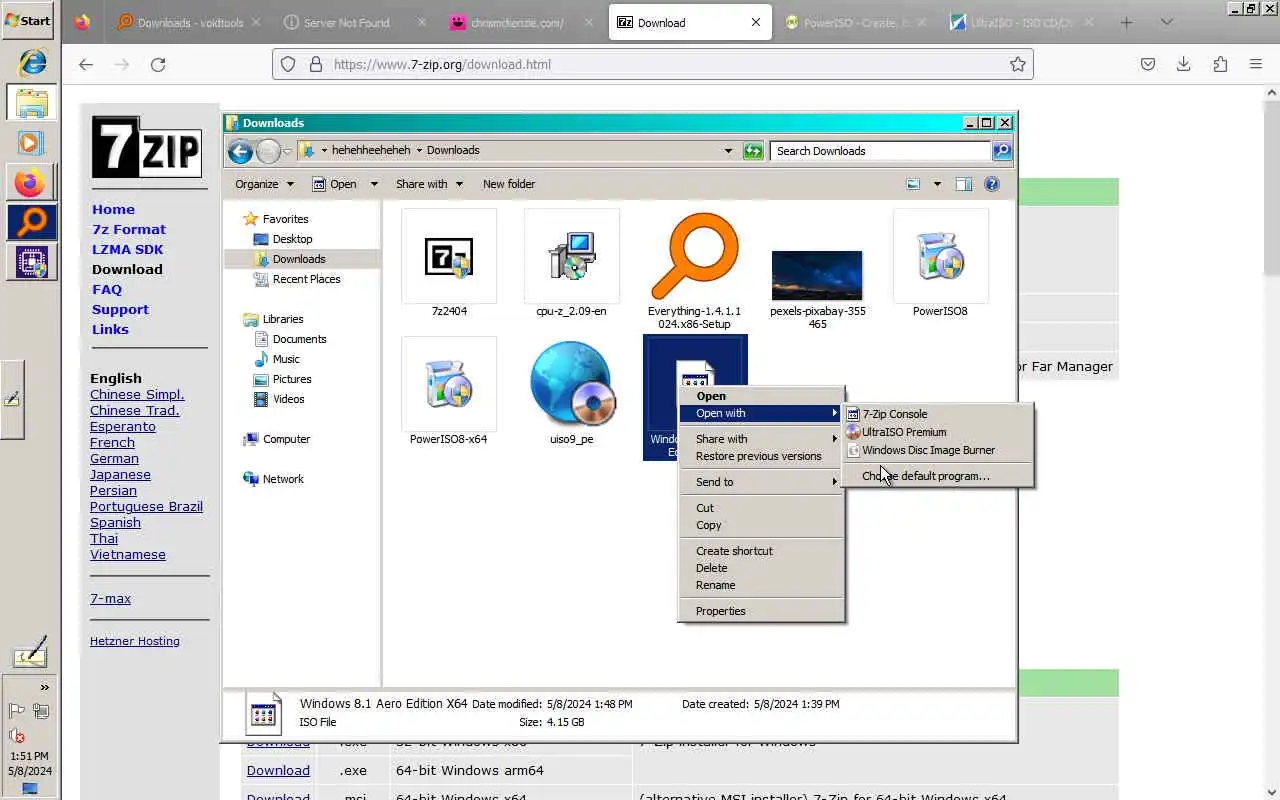Screen dimensions: 1280x800
Task: Open the Chinese Simpl. language link
Action: click(137, 394)
